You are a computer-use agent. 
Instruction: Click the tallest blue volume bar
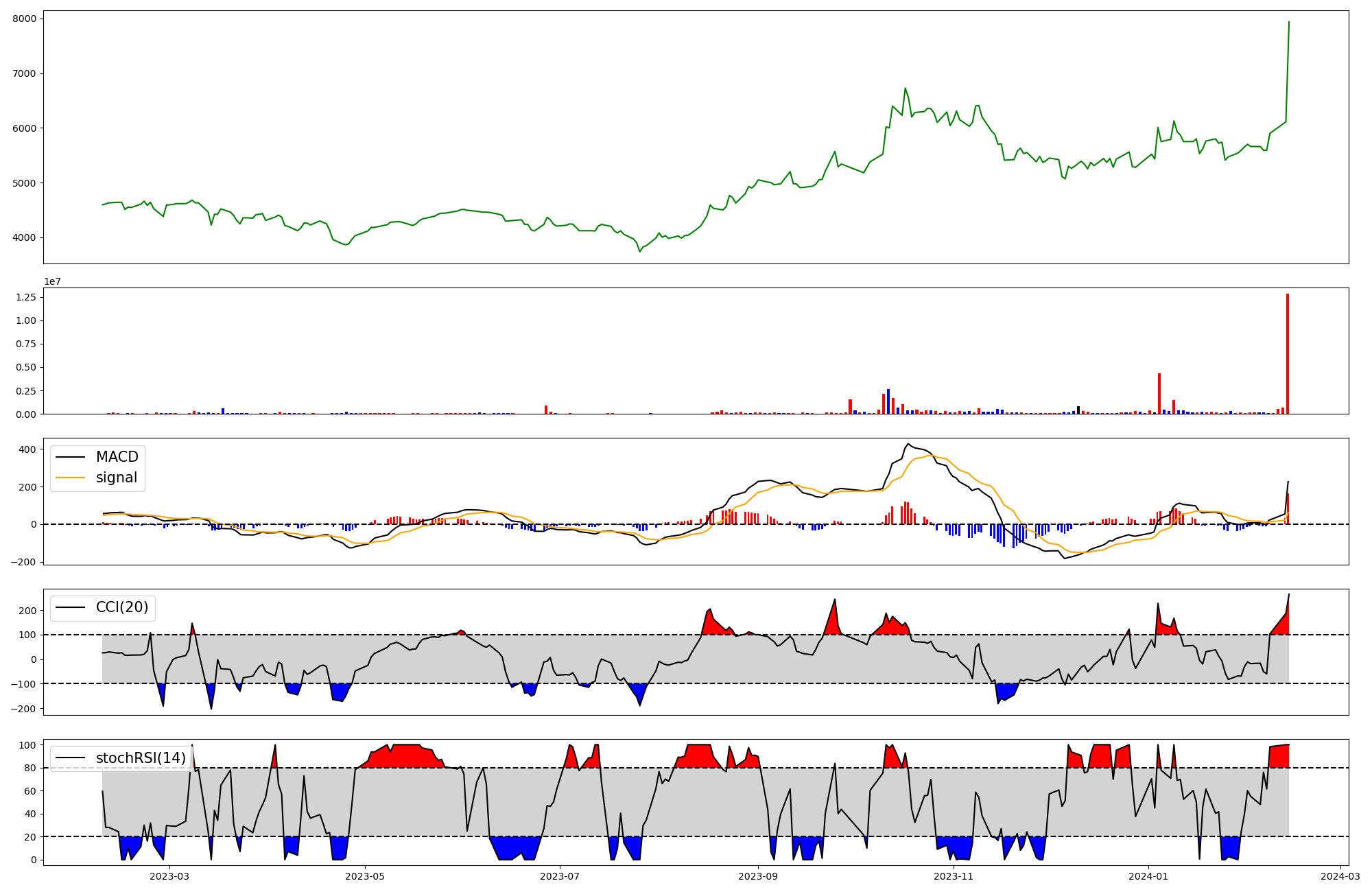(888, 402)
